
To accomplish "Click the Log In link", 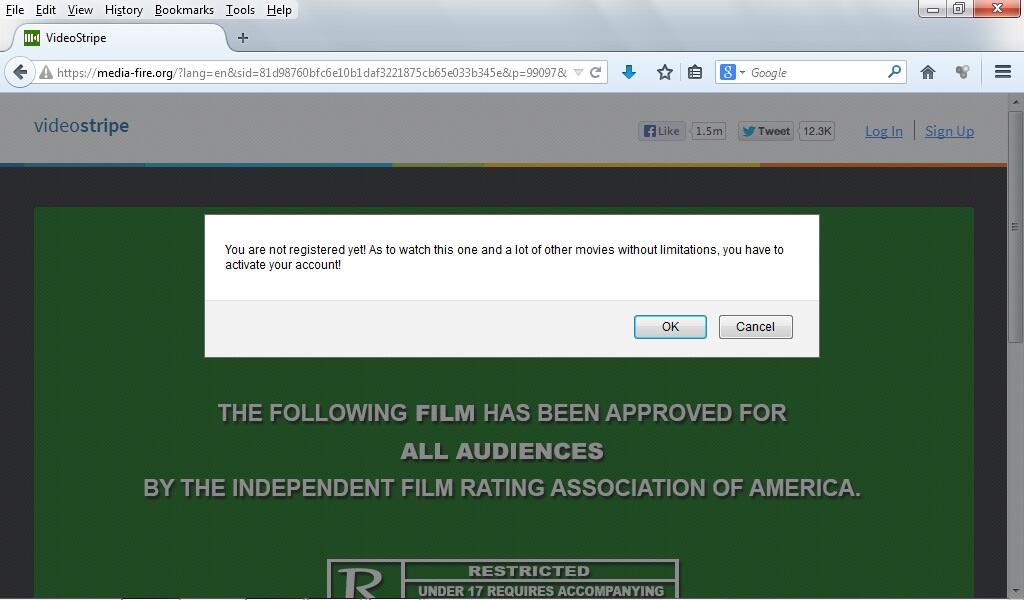I will [884, 131].
